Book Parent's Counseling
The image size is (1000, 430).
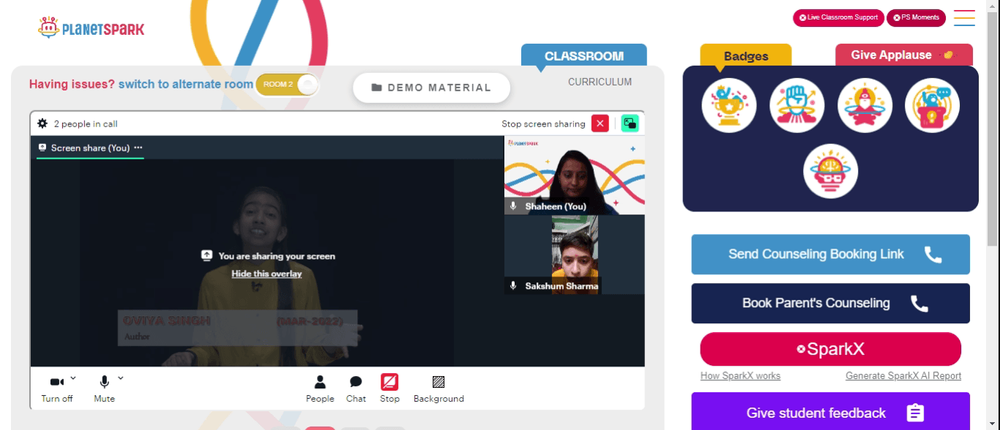[830, 303]
